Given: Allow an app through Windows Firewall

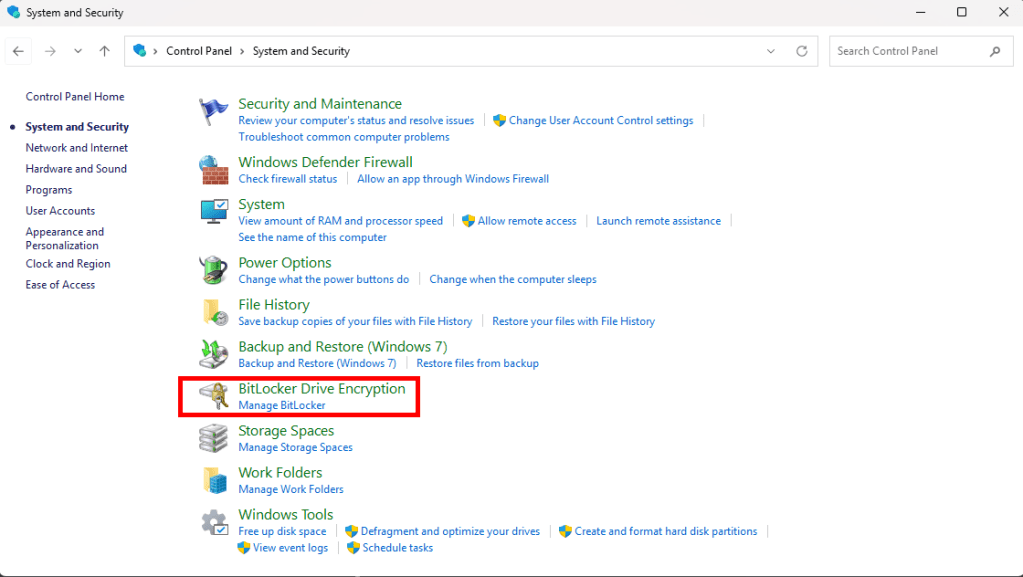Looking at the screenshot, I should pos(453,179).
